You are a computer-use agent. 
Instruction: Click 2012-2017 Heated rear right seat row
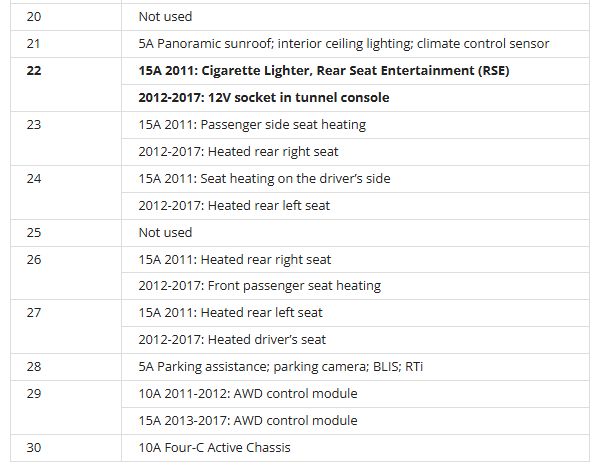point(239,152)
